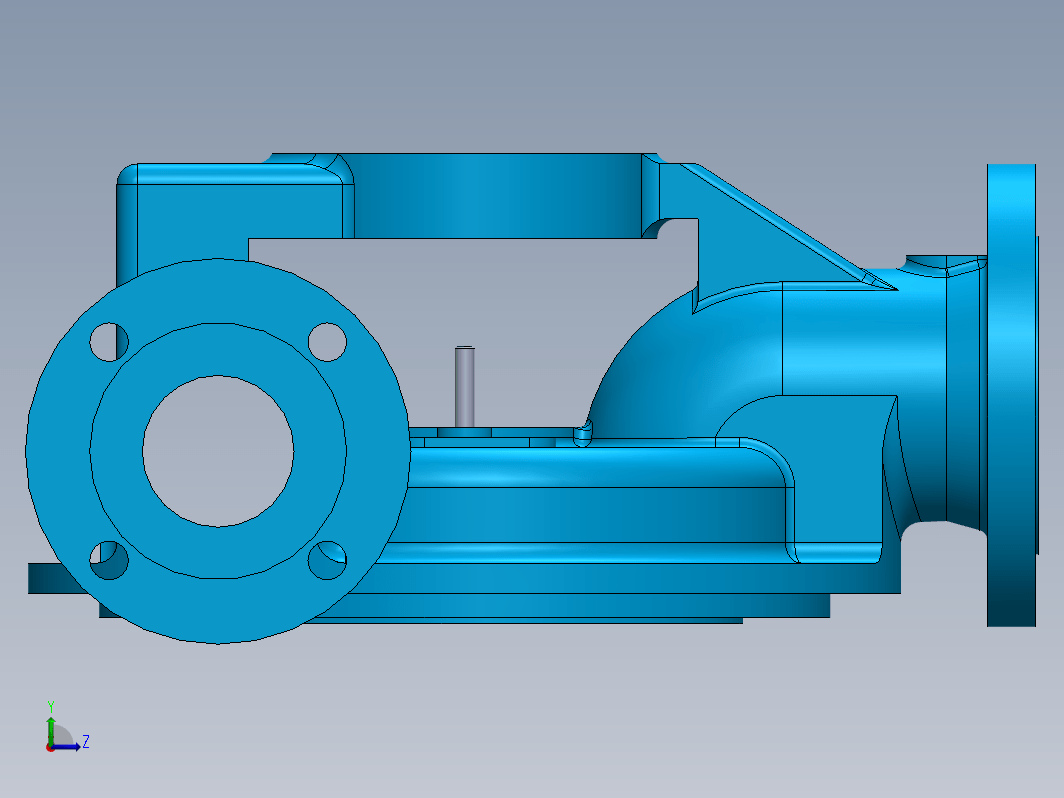The width and height of the screenshot is (1064, 798).
Task: Pick the gray vertical pin on the model
Action: (x=464, y=387)
